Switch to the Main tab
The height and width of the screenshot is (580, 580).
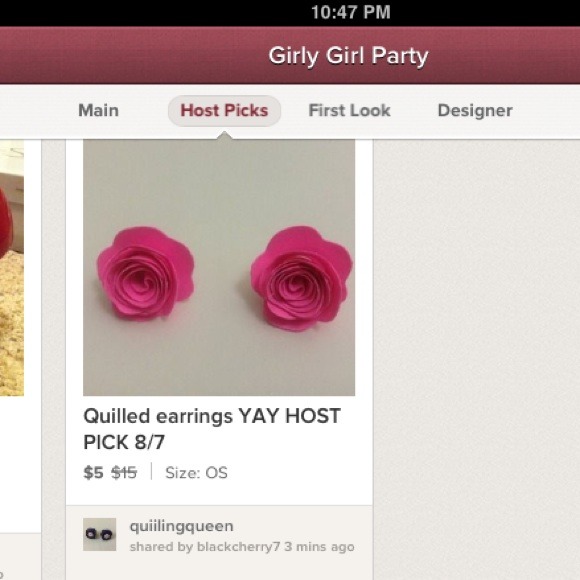click(98, 111)
